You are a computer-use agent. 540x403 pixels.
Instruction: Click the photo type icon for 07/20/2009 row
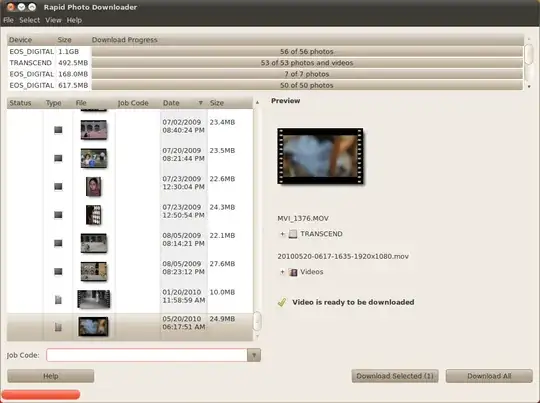[58, 158]
